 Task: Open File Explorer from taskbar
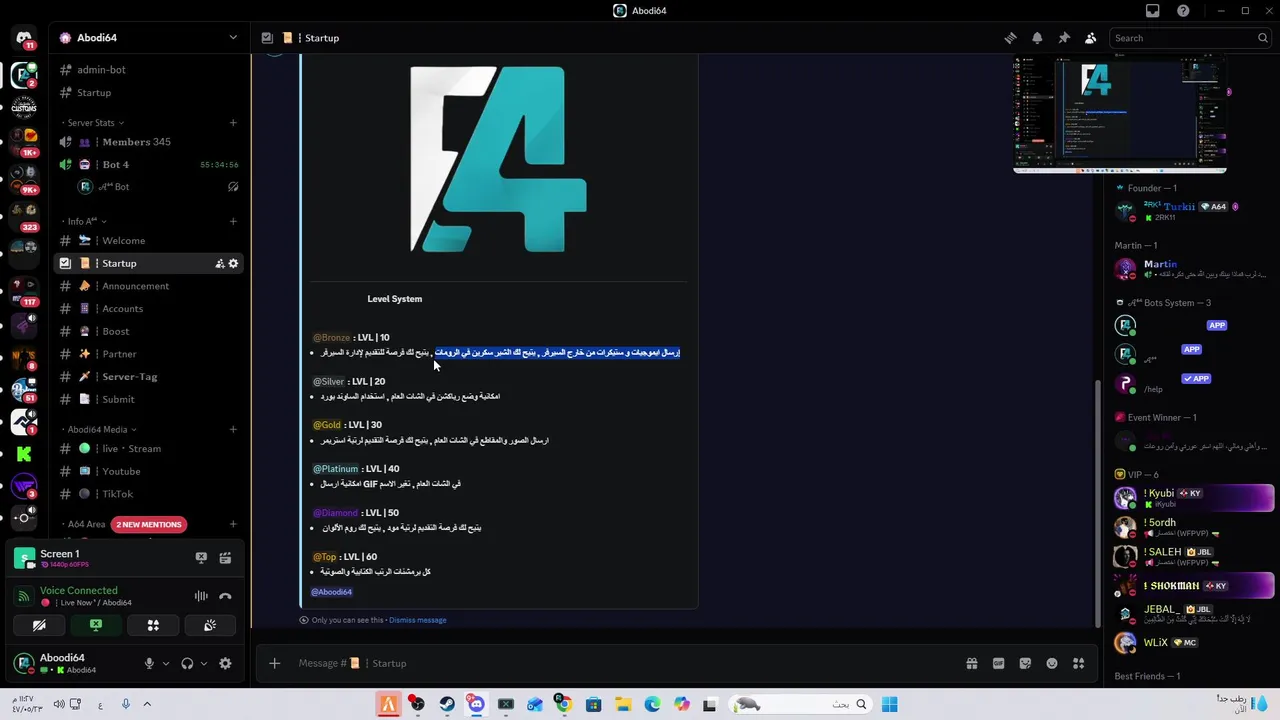[622, 704]
